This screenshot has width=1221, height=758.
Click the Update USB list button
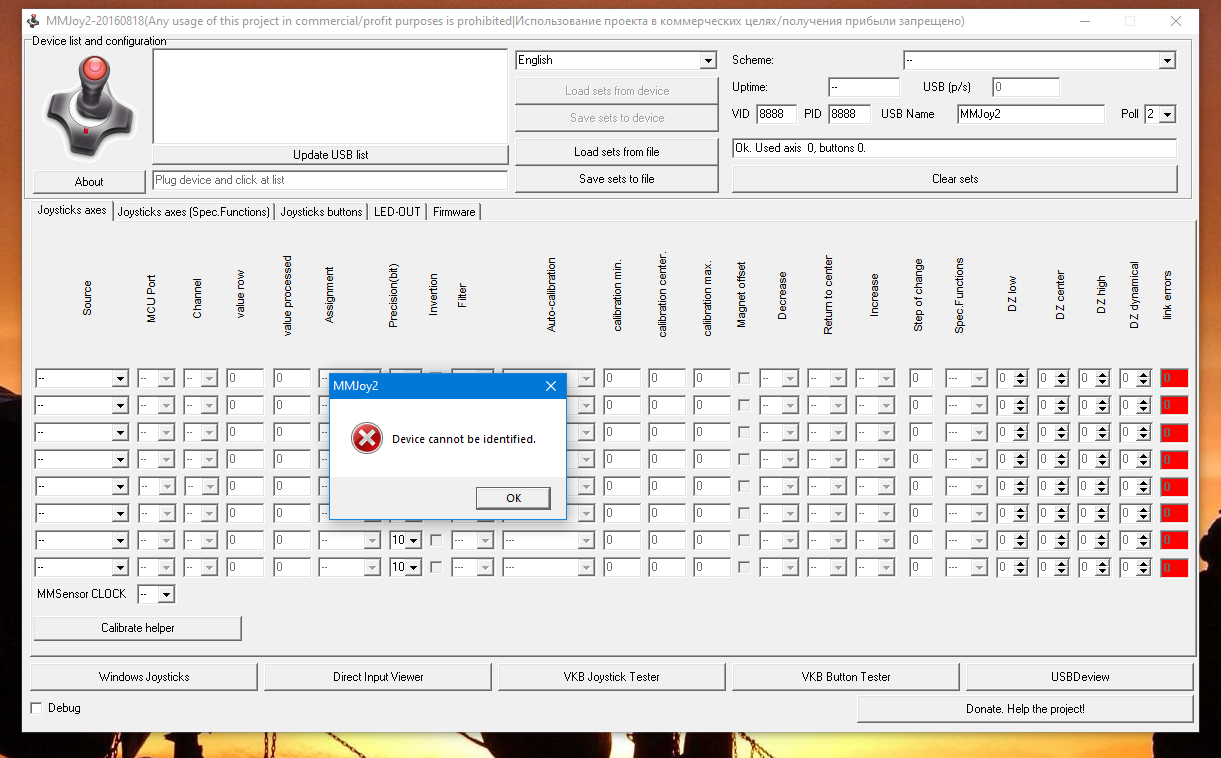coord(331,155)
